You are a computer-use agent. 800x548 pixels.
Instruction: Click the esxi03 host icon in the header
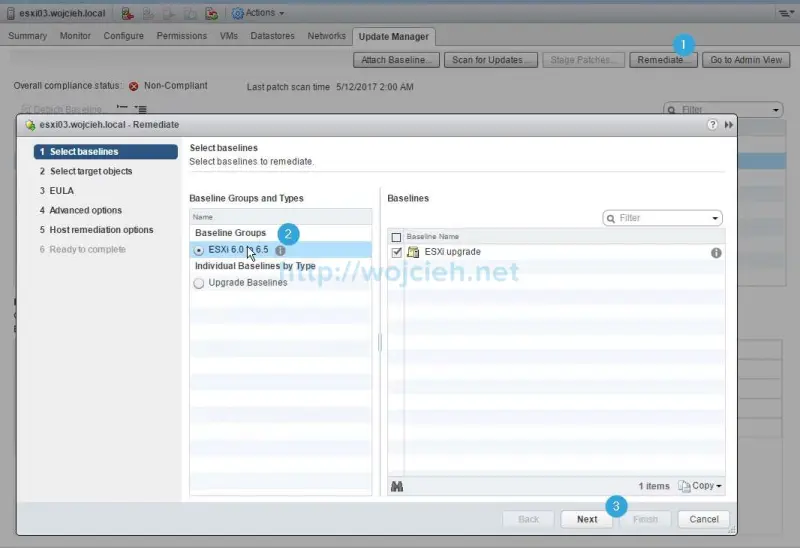coord(11,13)
